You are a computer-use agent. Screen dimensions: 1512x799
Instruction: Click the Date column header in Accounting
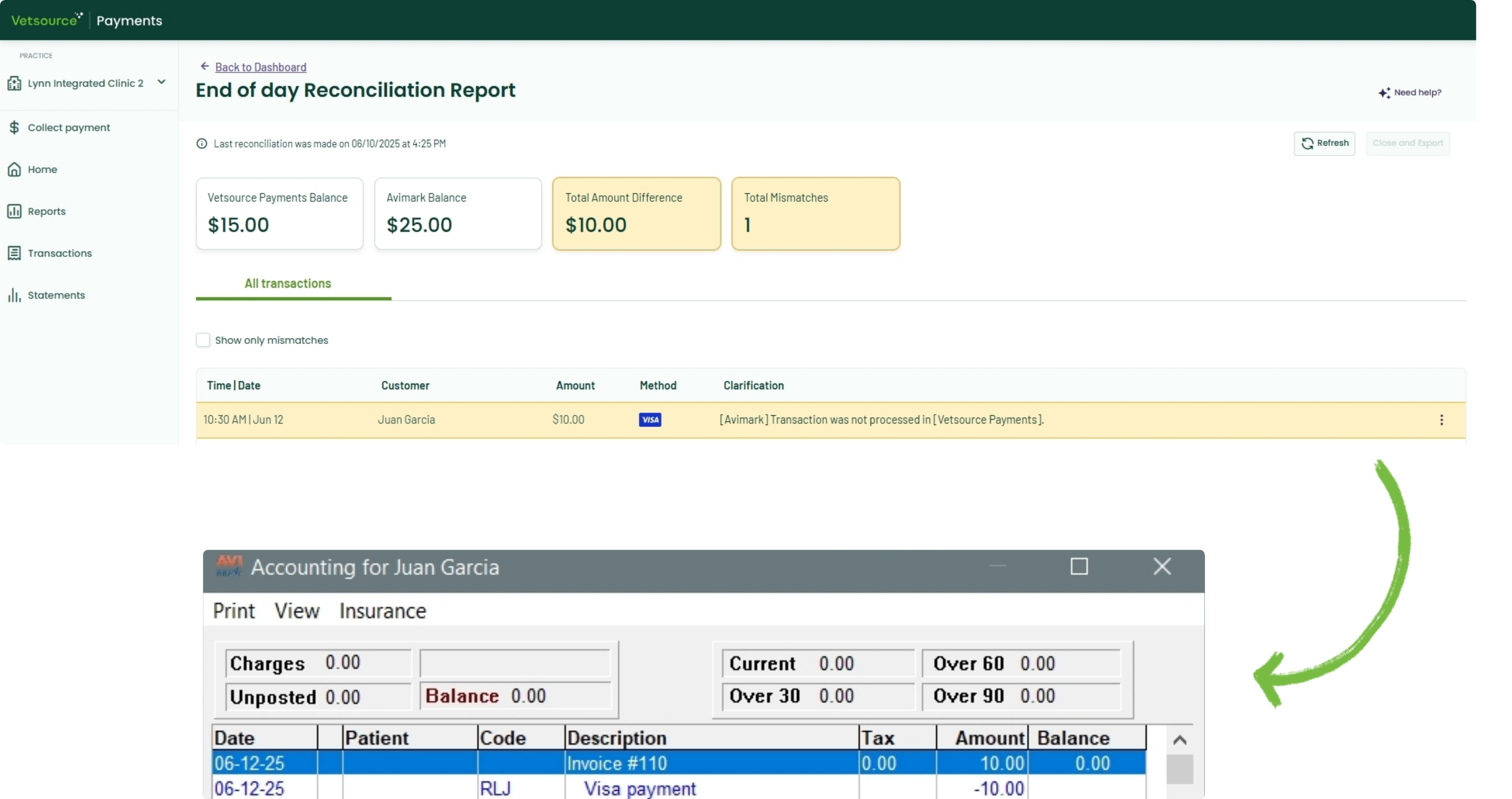point(264,738)
